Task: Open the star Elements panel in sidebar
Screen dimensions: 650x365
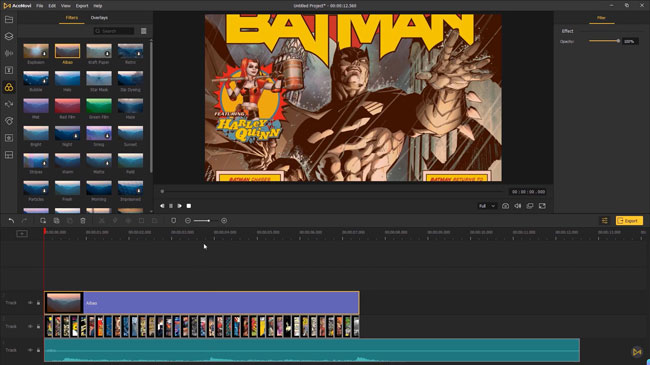Action: (9, 138)
